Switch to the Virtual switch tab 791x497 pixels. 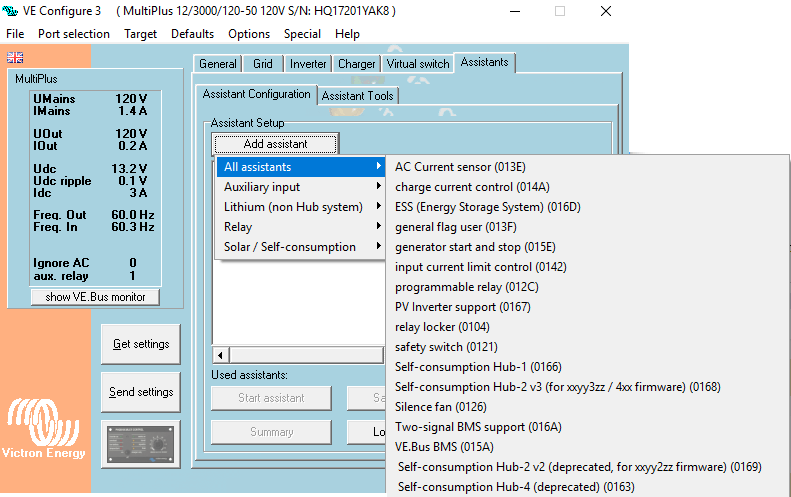pos(418,64)
